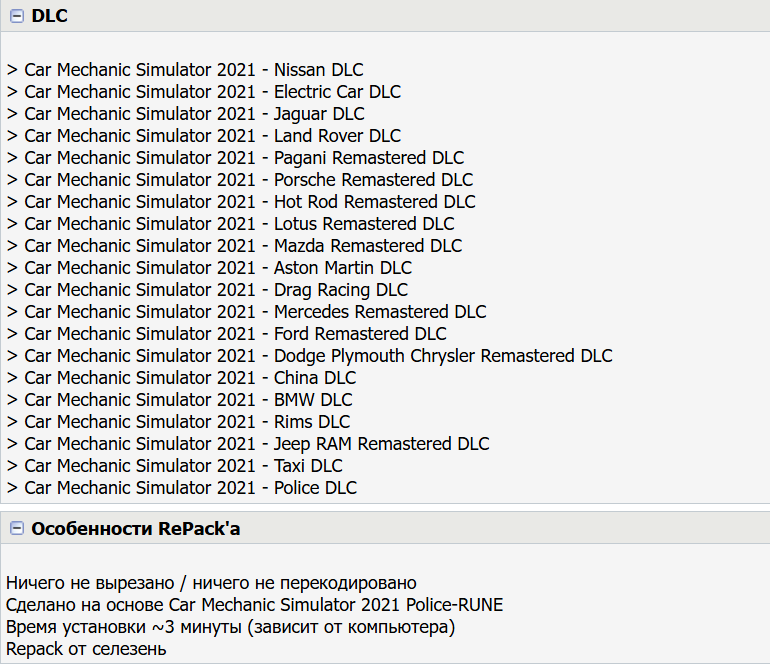The height and width of the screenshot is (664, 770).
Task: Select the Police DLC entry
Action: coord(182,488)
